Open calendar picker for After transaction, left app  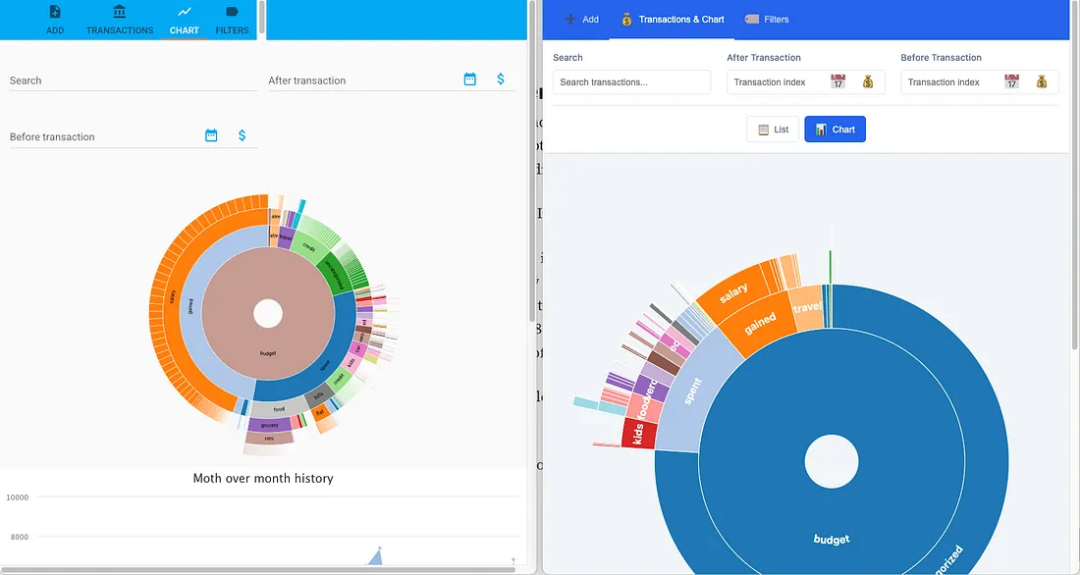[x=470, y=79]
